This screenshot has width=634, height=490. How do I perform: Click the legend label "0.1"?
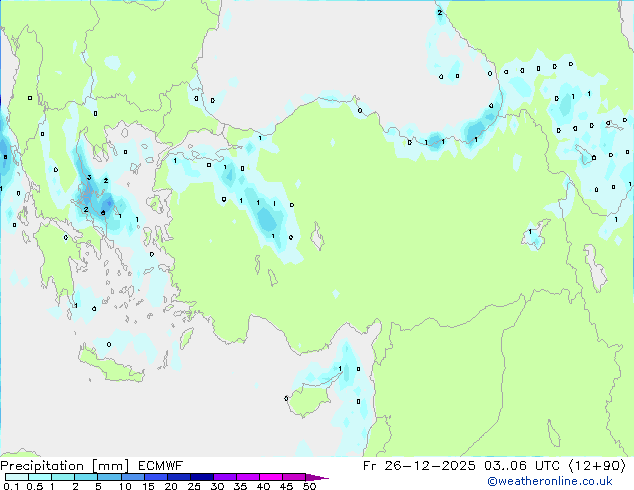[x=11, y=486]
